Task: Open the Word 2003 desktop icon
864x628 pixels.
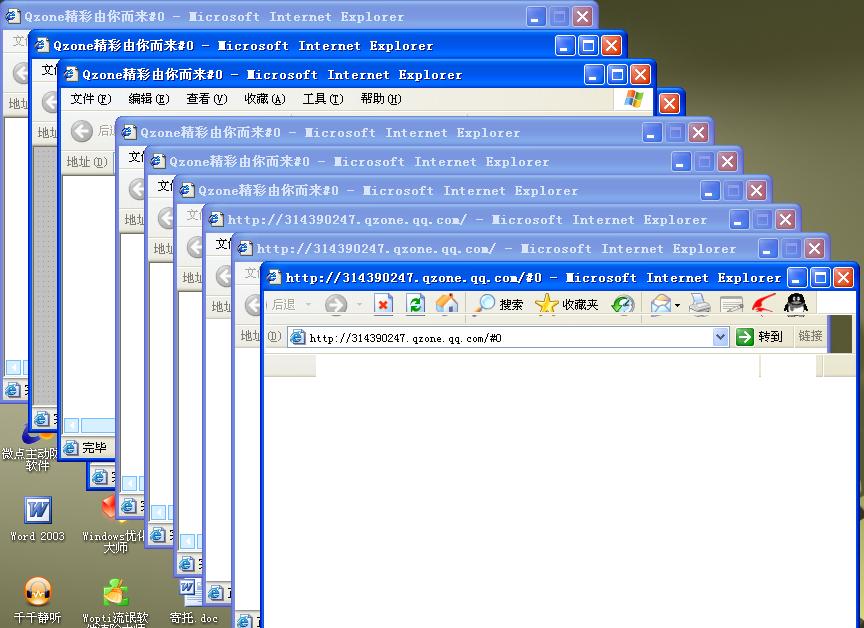Action: point(37,518)
